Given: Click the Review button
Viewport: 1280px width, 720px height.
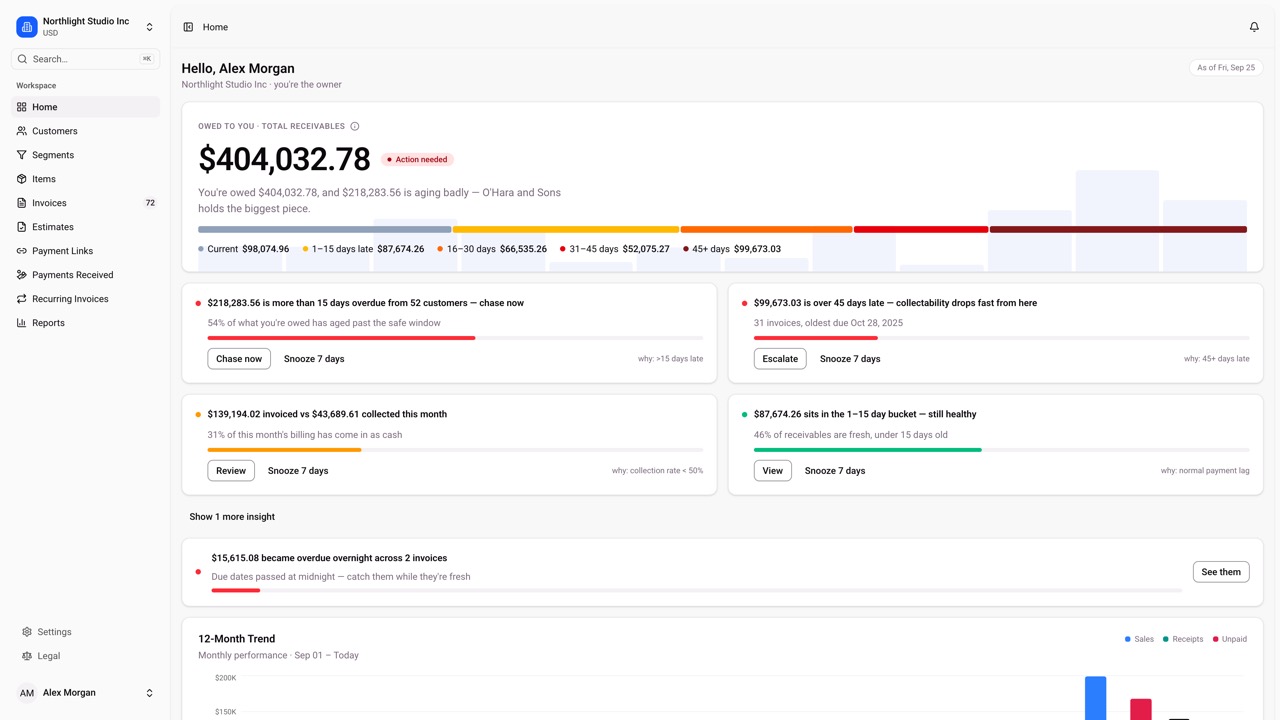Looking at the screenshot, I should [x=231, y=471].
